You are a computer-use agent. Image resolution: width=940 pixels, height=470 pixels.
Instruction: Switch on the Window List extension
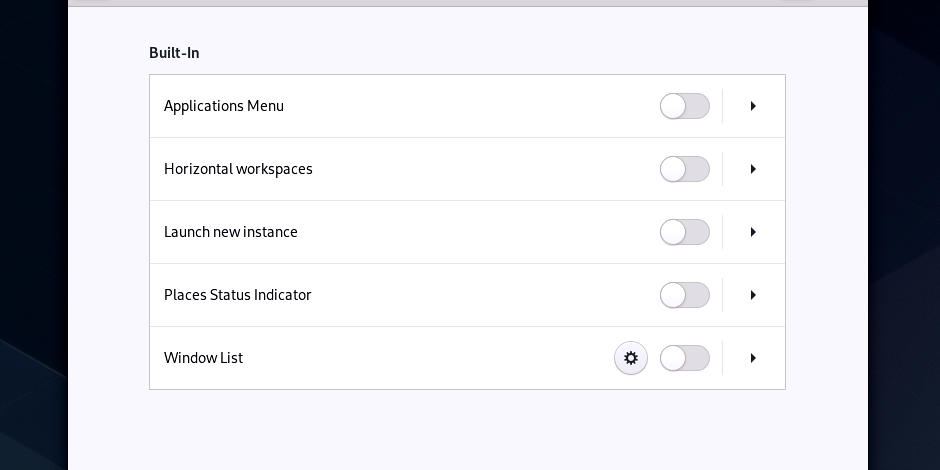pos(685,358)
